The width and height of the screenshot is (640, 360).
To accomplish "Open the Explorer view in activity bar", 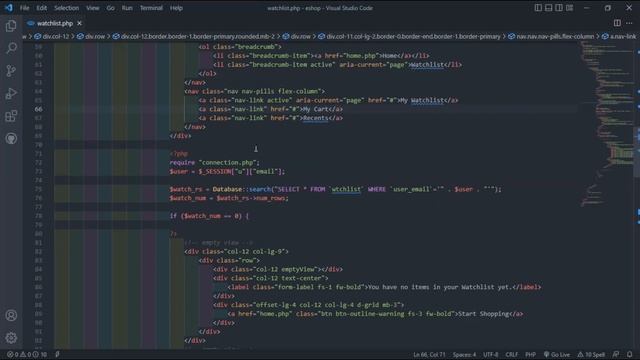I will click(11, 26).
